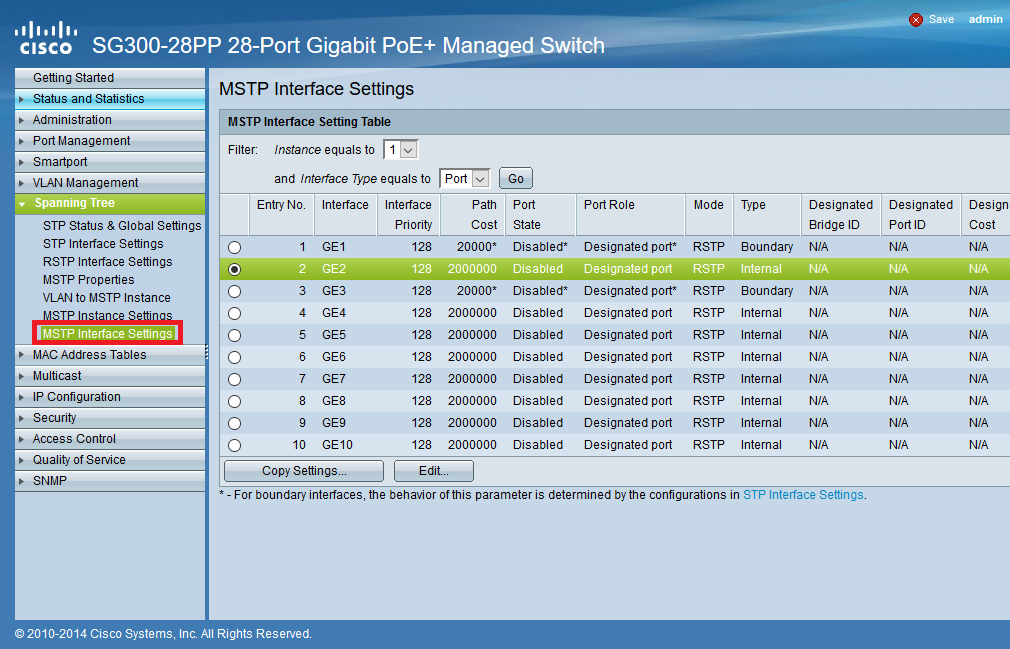This screenshot has width=1010, height=649.
Task: Select the GE6 row radio button
Action: coord(234,357)
